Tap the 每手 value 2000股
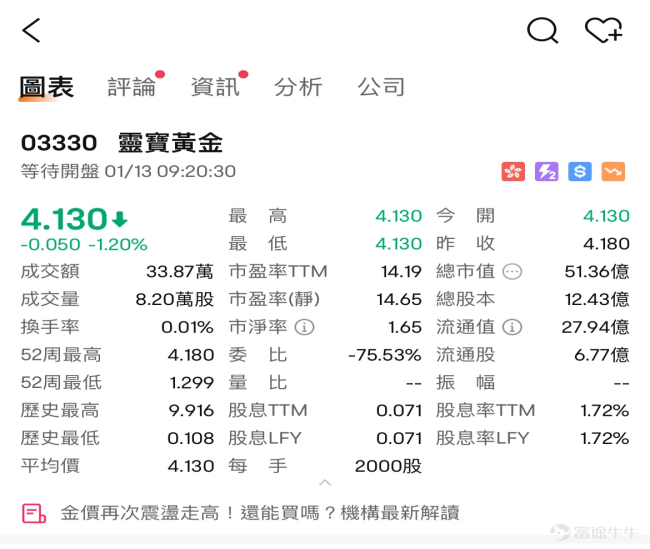650x549 pixels. tap(388, 466)
